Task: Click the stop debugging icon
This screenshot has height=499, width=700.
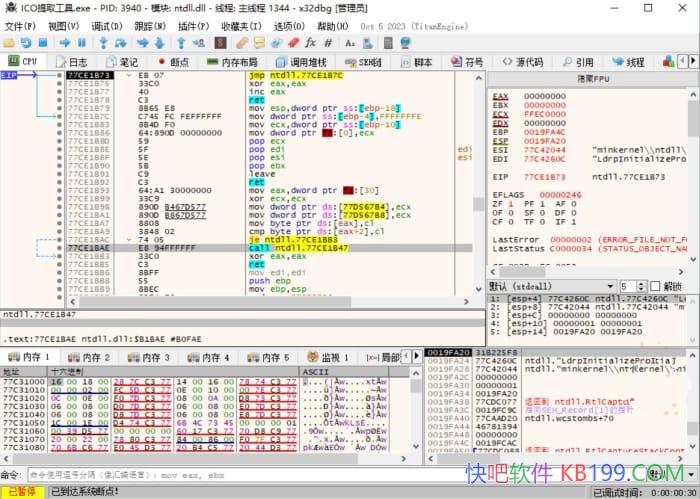Action: (x=45, y=43)
